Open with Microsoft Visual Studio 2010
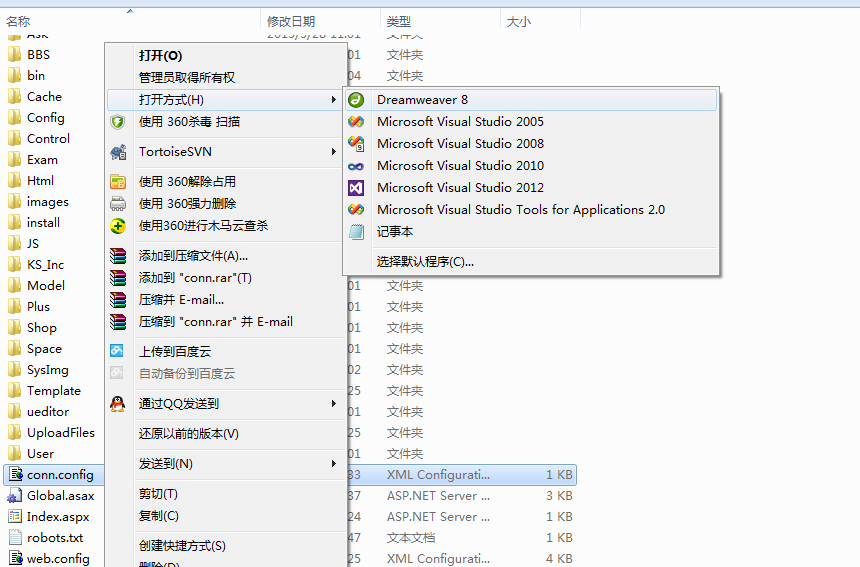Image resolution: width=860 pixels, height=567 pixels. coord(531,166)
